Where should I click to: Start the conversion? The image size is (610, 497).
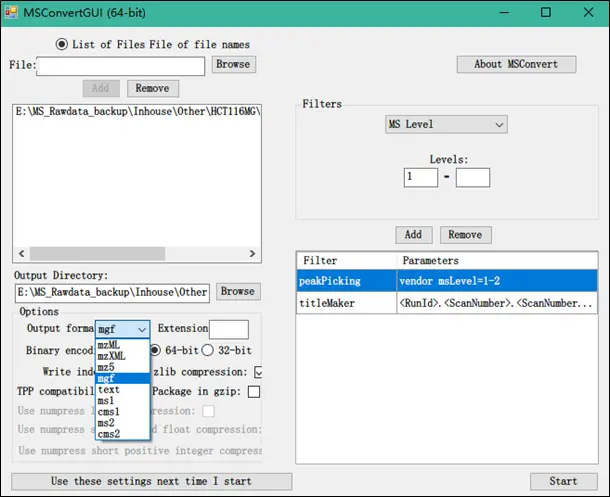coord(564,481)
